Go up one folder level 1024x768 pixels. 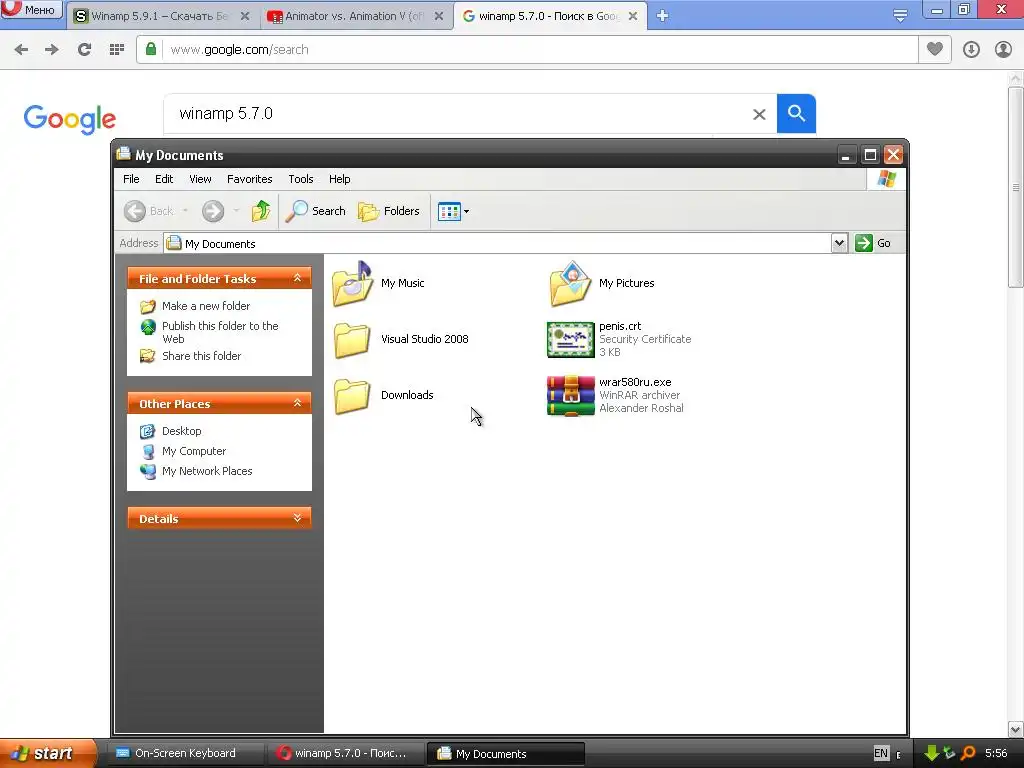[261, 211]
